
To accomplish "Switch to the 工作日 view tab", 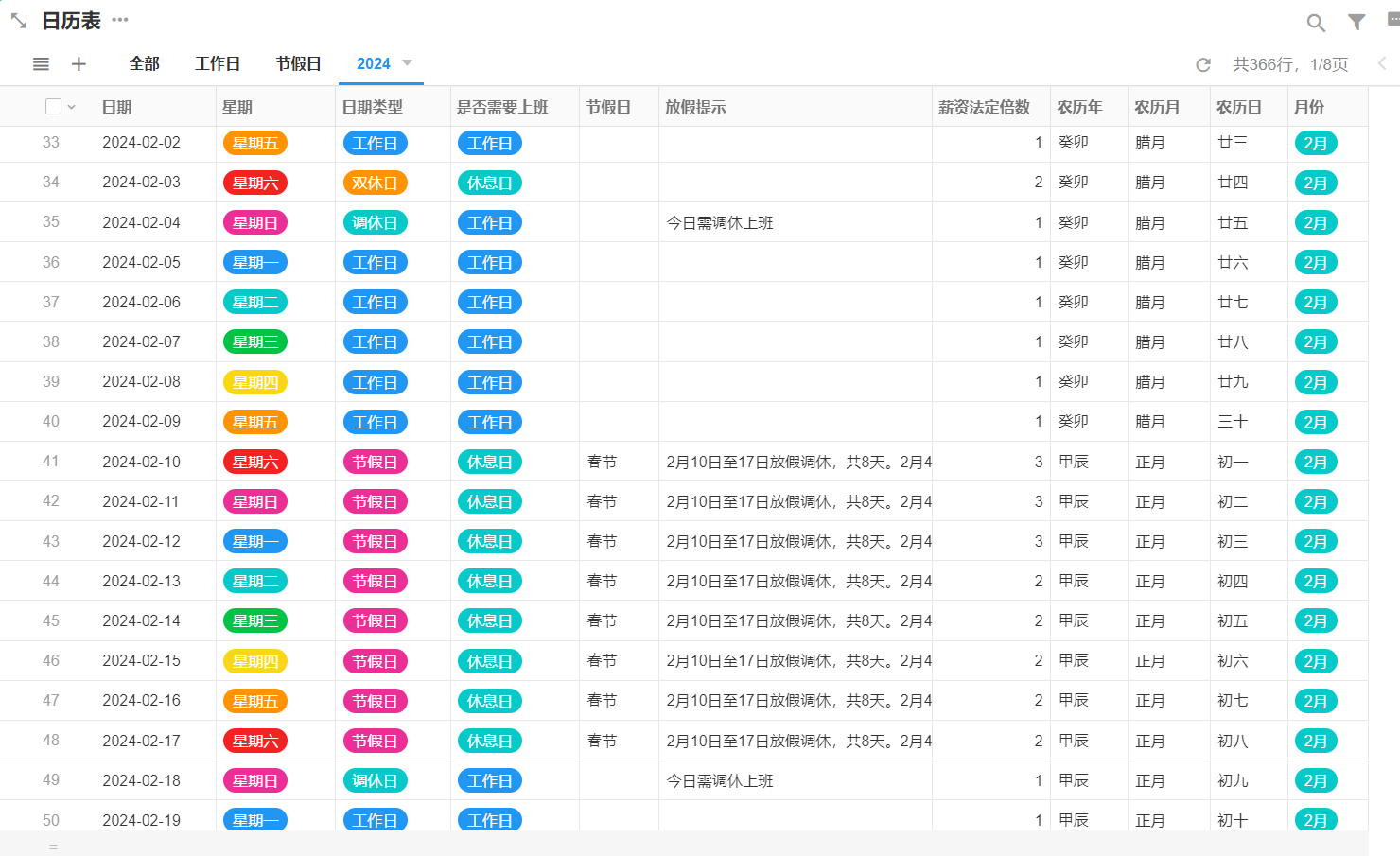I will click(218, 63).
